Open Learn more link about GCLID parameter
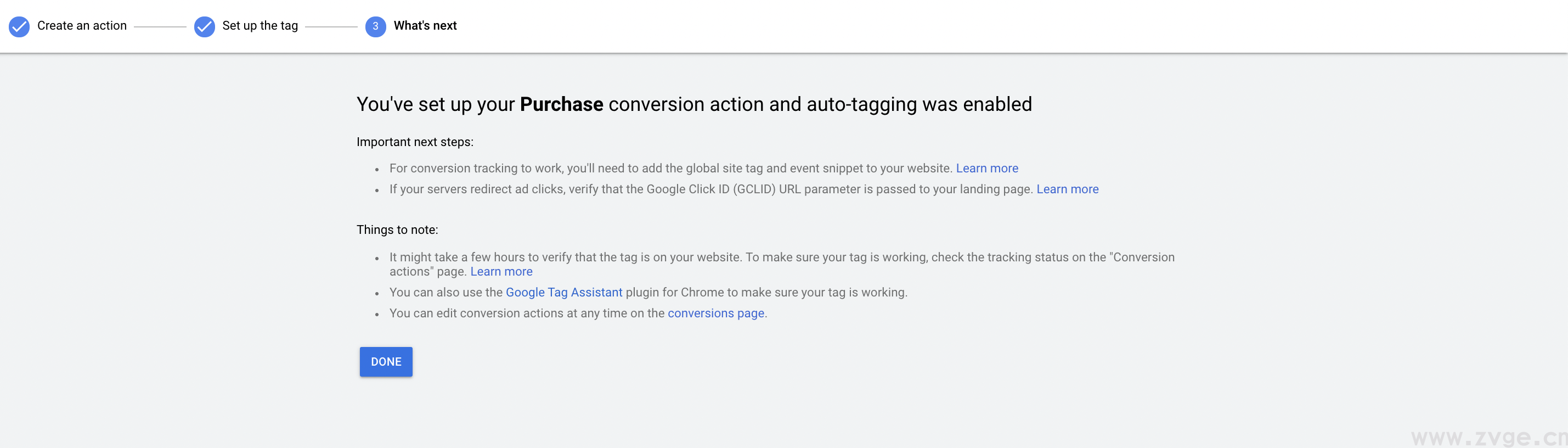Viewport: 1568px width, 448px height. [1067, 189]
